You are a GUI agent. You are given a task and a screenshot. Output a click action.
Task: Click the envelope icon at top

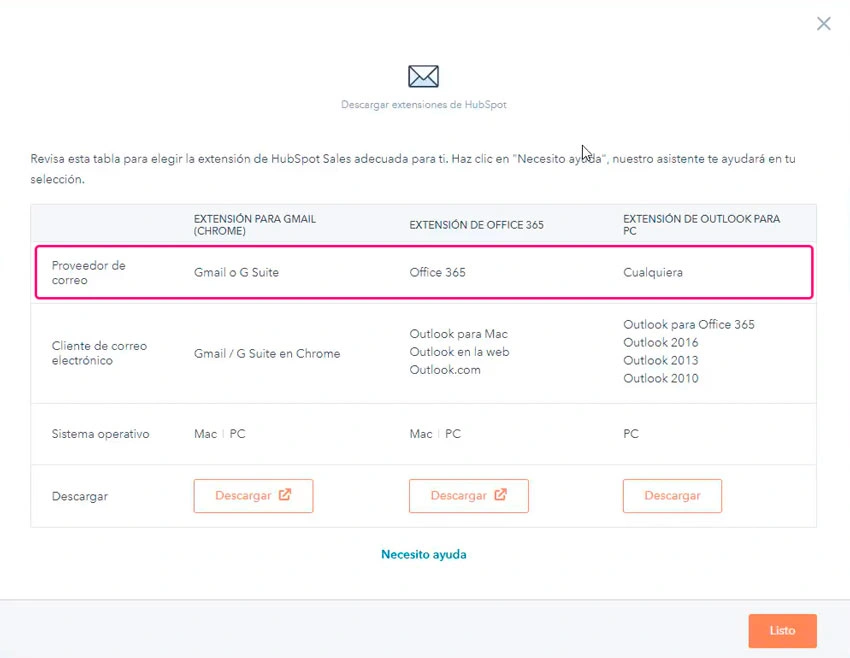click(423, 76)
